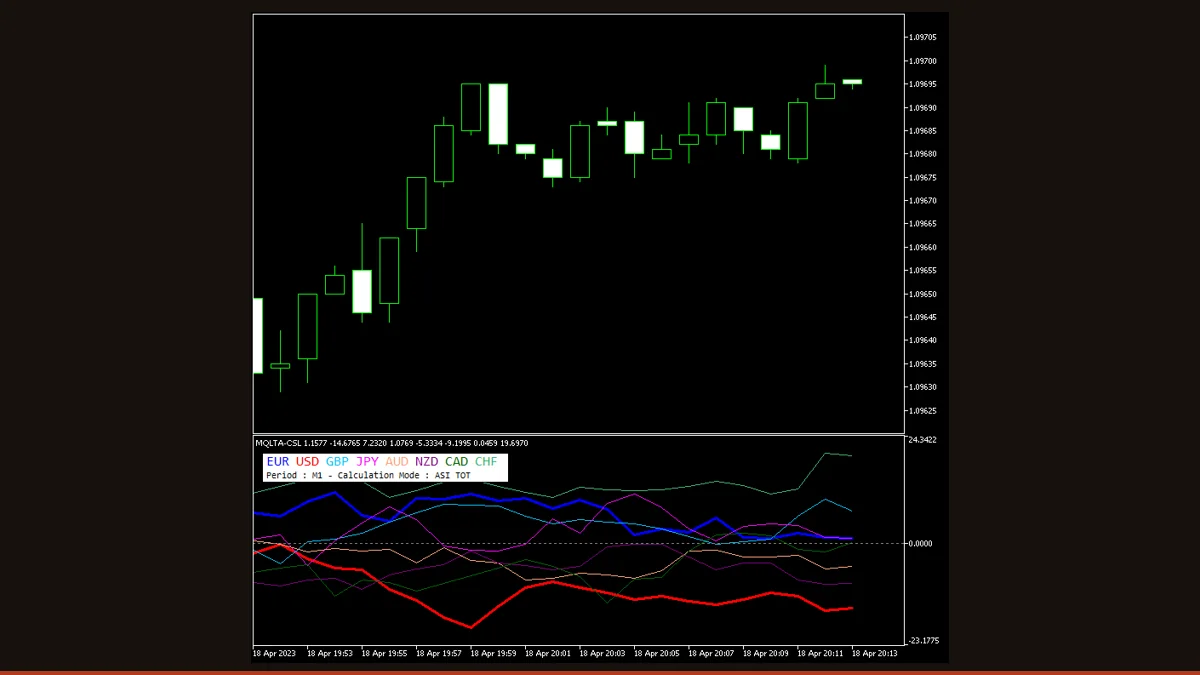This screenshot has height=675, width=1200.
Task: Click the GBP currency label in legend
Action: click(x=338, y=462)
